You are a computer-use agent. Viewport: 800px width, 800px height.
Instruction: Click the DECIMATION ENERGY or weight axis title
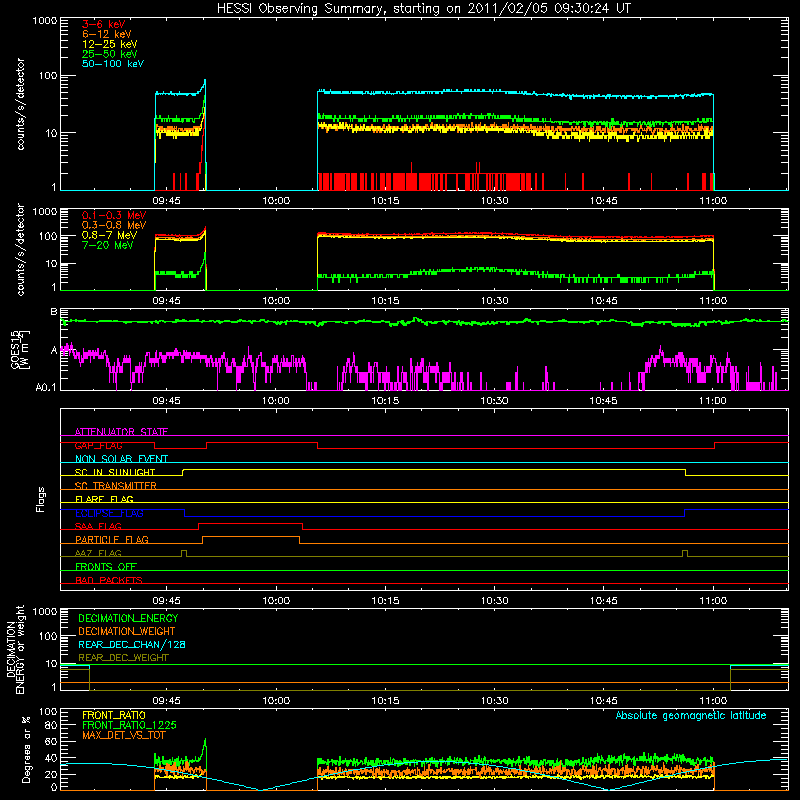pos(15,649)
